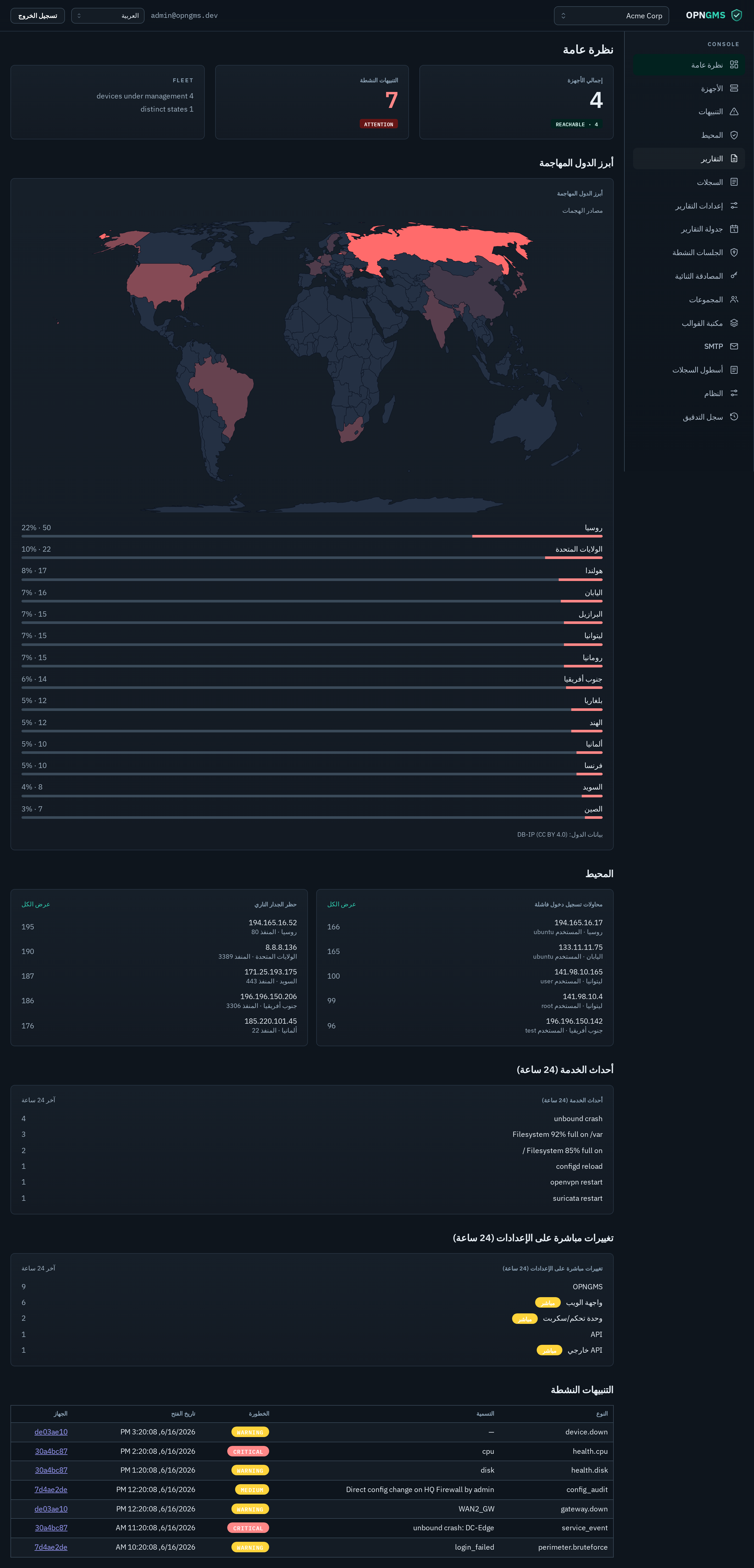Click the layers icon beside مكتبة القوالب
754x1568 pixels.
(x=734, y=323)
